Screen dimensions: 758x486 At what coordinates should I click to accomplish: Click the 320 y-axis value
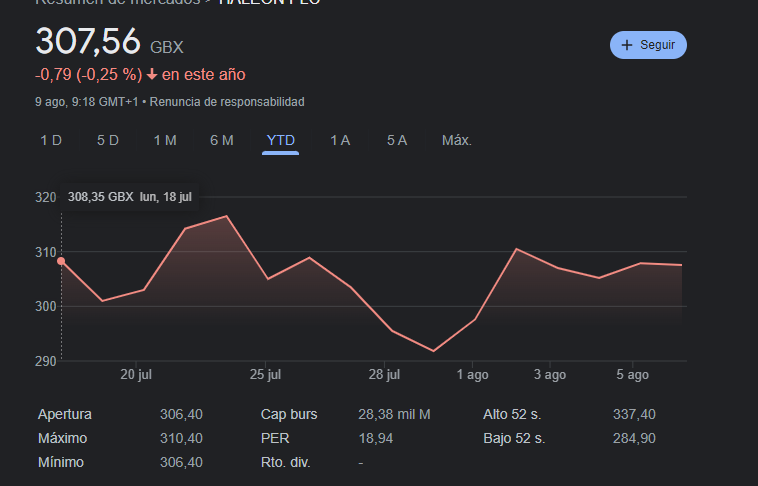(x=45, y=197)
